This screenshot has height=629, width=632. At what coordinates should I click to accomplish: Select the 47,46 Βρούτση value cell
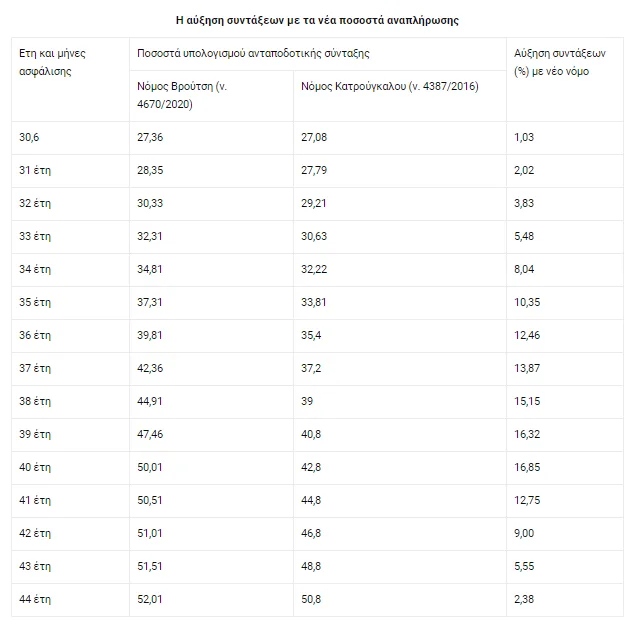(150, 433)
